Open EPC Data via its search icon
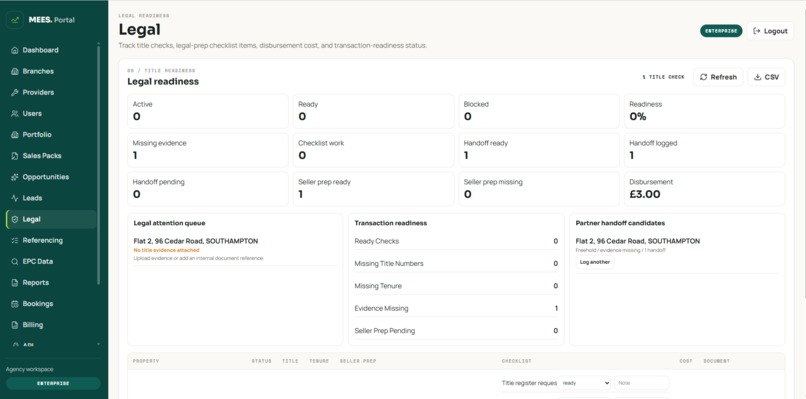The image size is (806, 399). [14, 261]
